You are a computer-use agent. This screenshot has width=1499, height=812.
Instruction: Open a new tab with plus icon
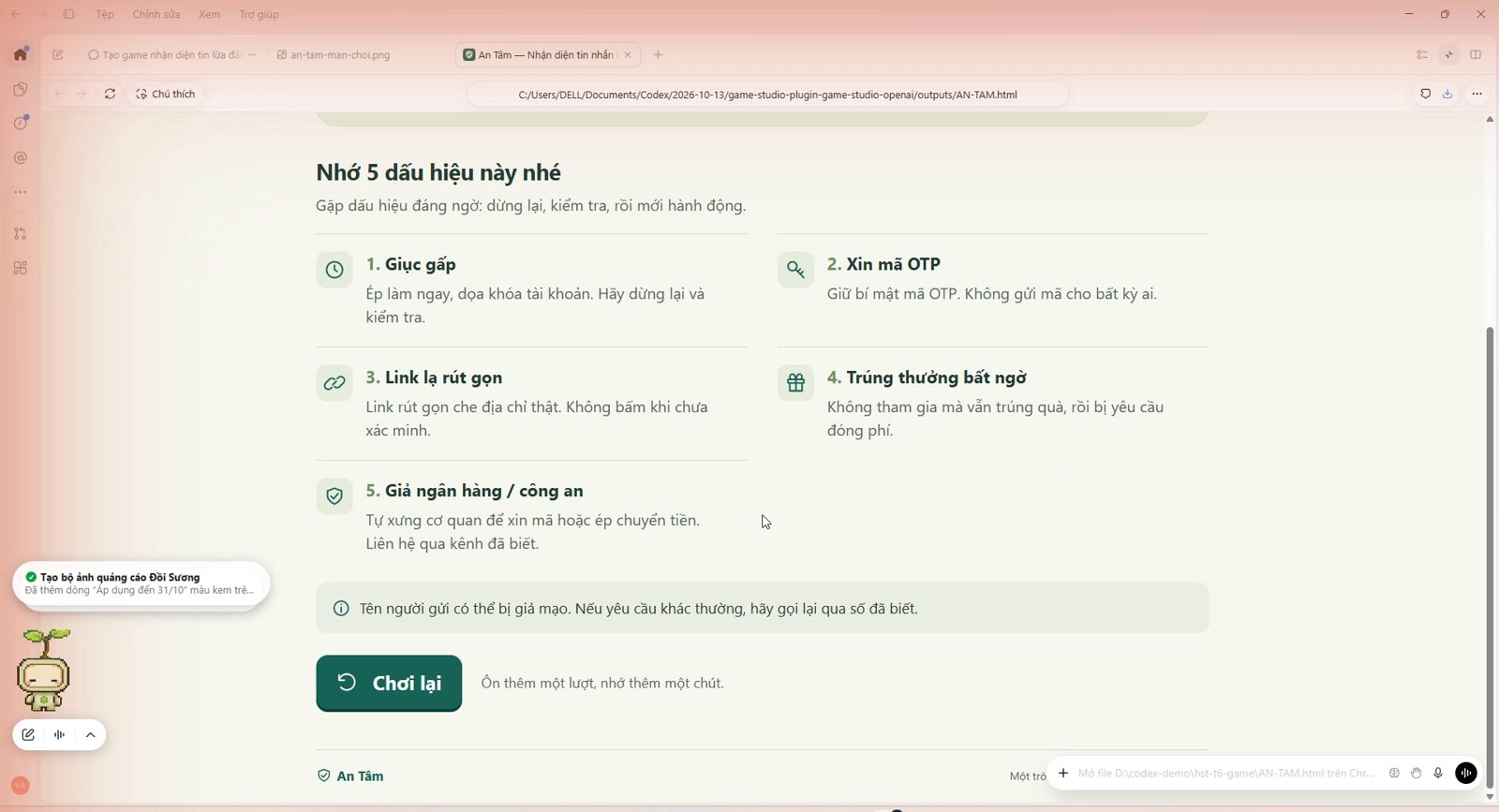[x=658, y=55]
